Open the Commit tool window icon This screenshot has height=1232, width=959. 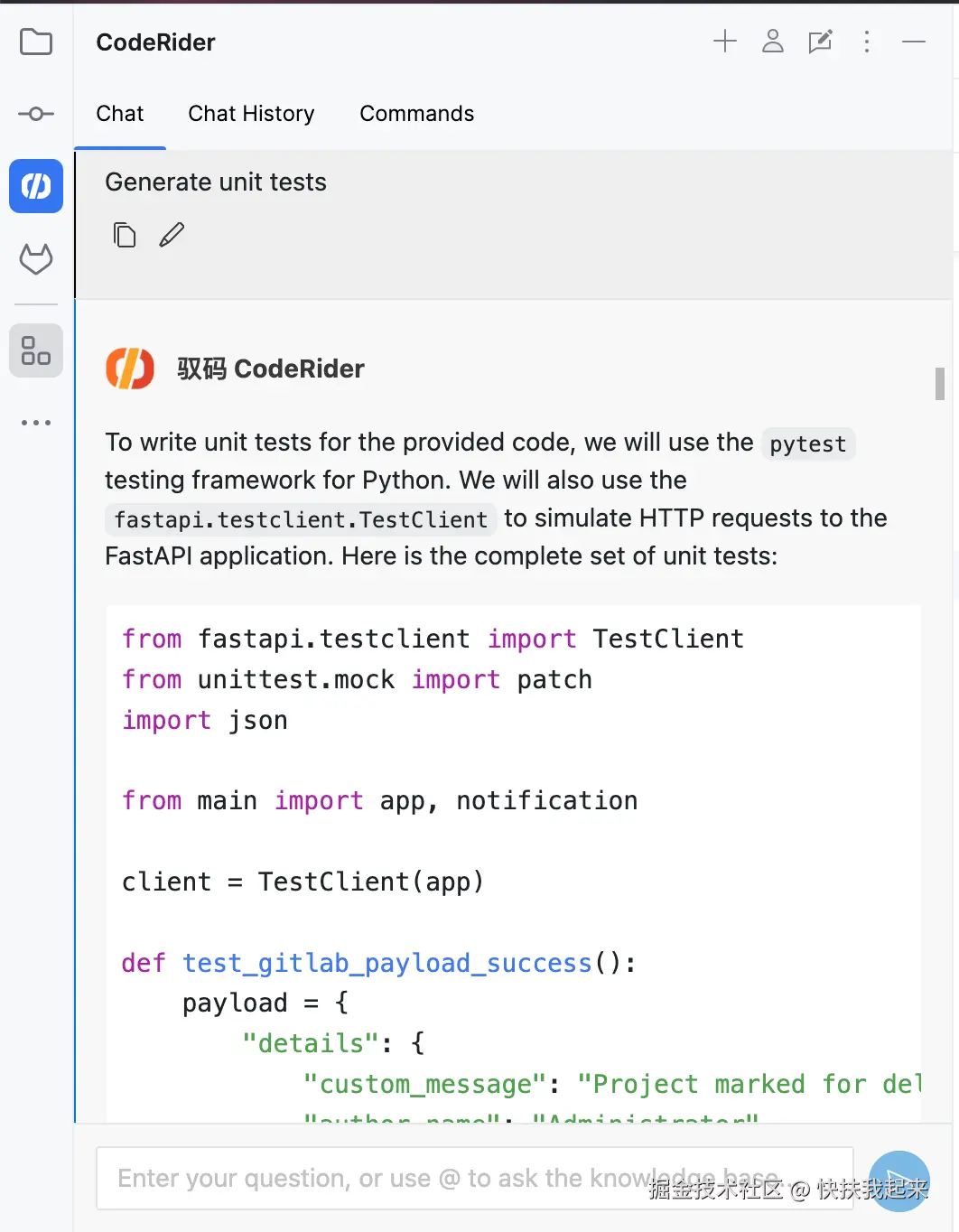[36, 114]
